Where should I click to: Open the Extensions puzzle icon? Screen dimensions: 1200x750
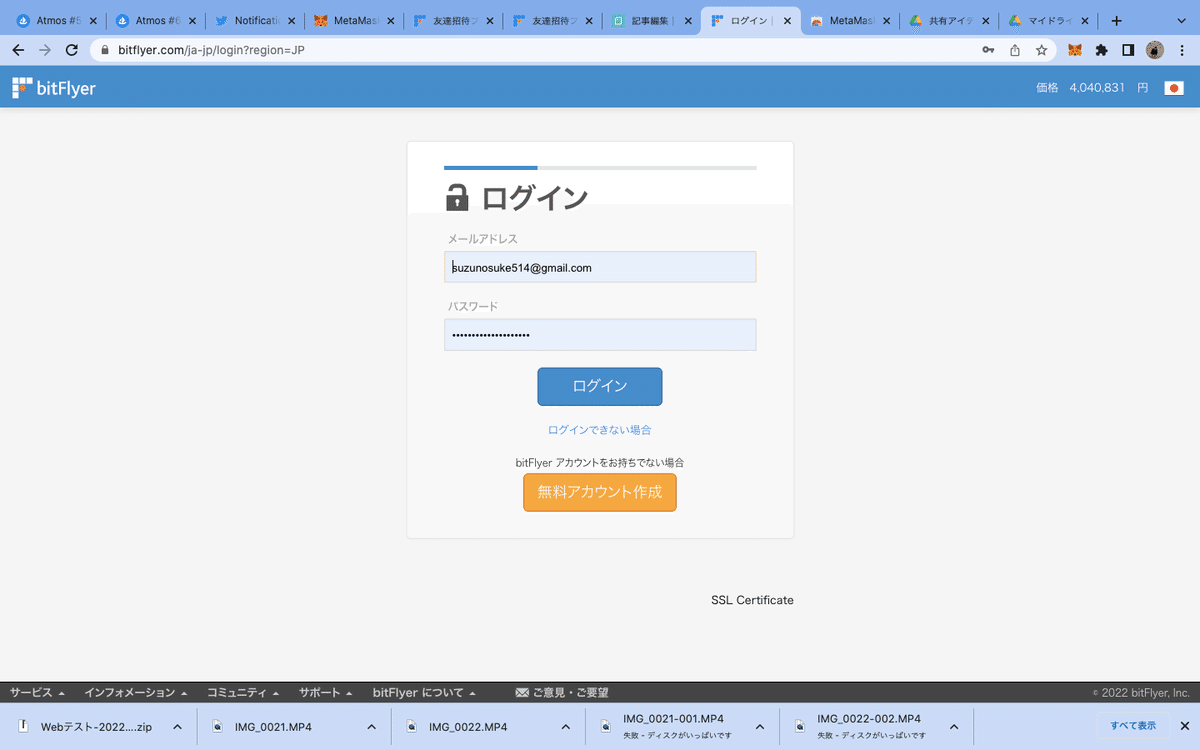1102,50
